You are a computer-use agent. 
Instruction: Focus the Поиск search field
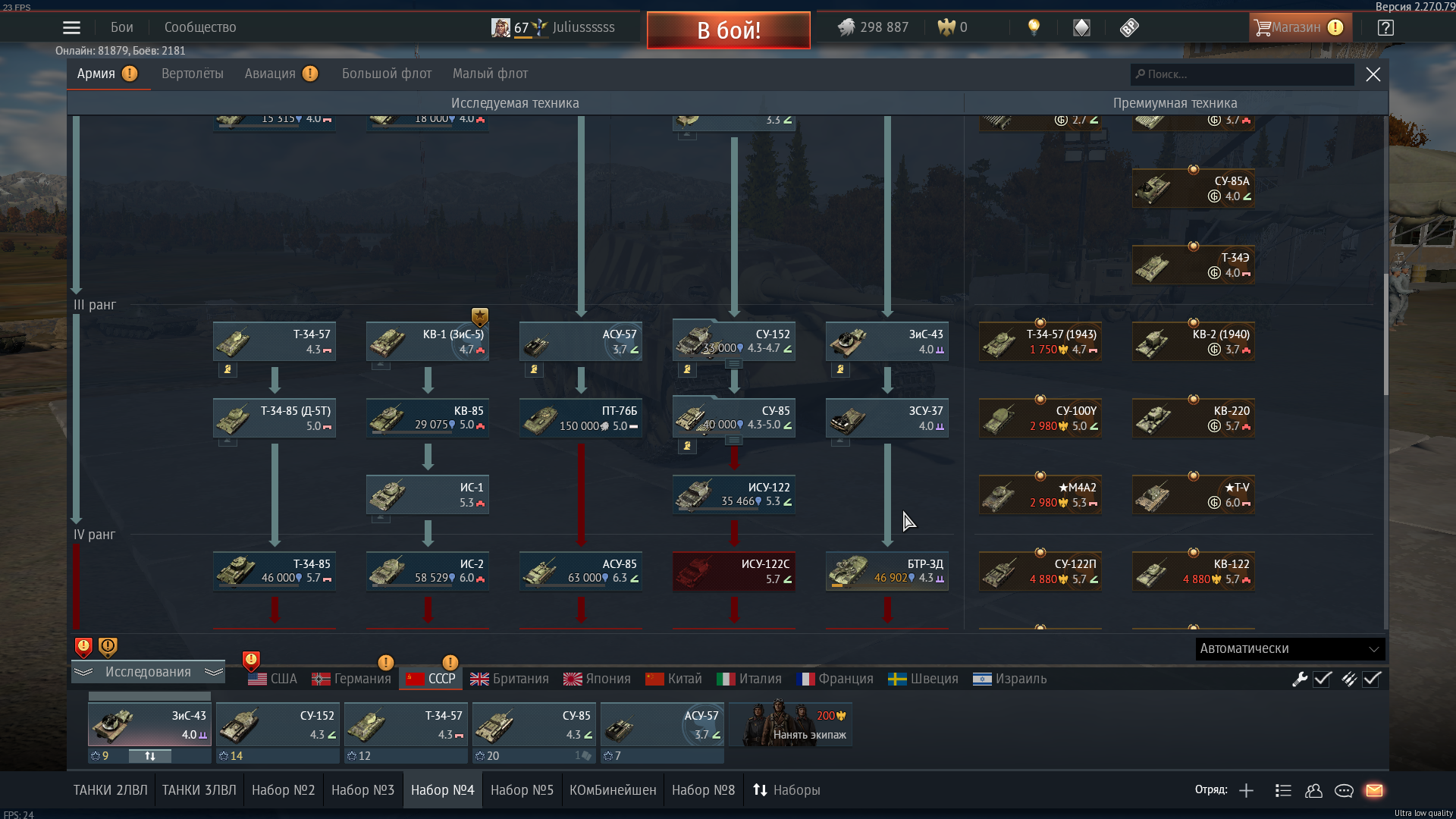[1242, 74]
